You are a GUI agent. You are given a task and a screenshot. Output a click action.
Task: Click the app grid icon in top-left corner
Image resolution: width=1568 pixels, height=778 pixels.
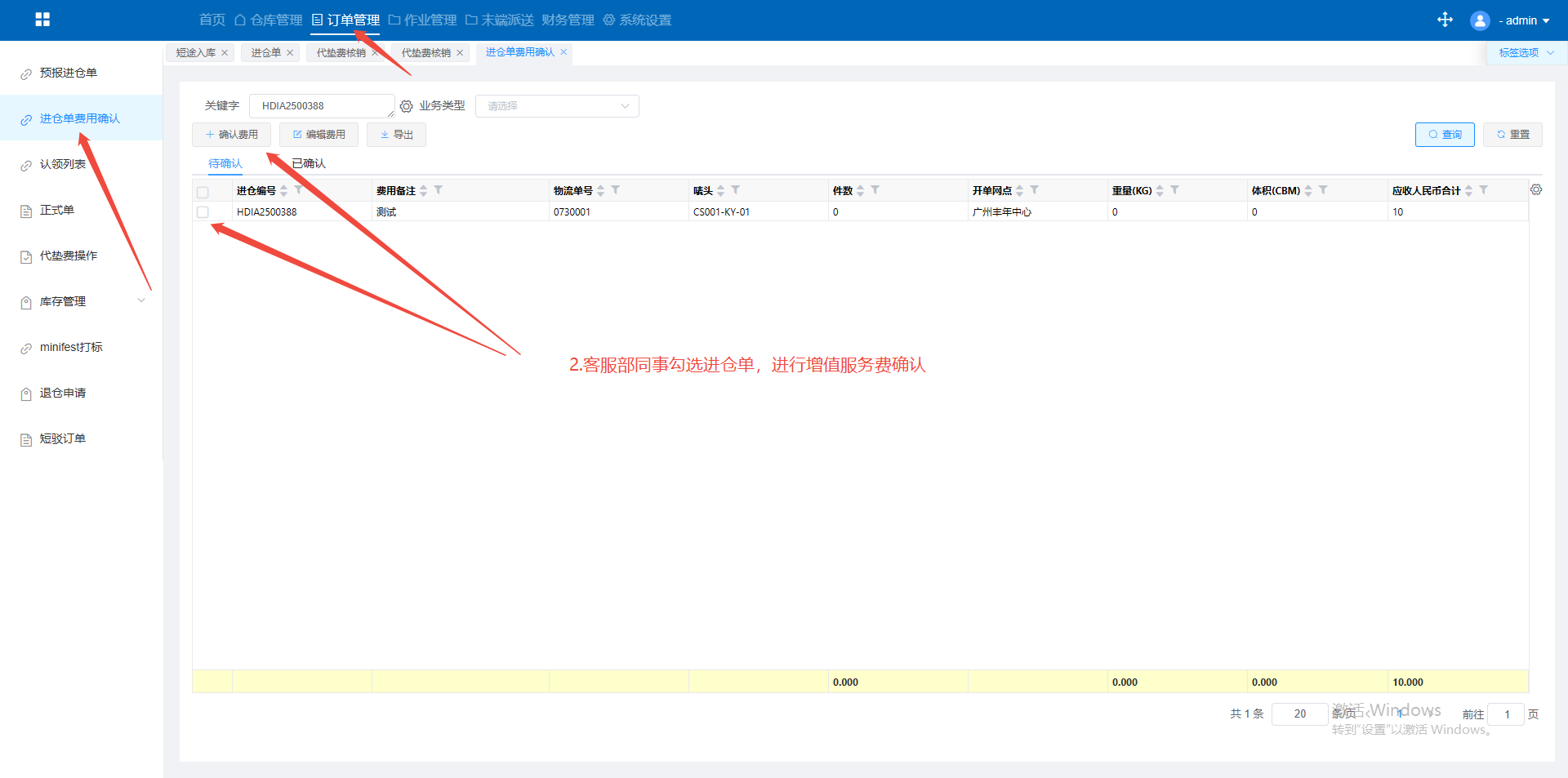click(42, 20)
